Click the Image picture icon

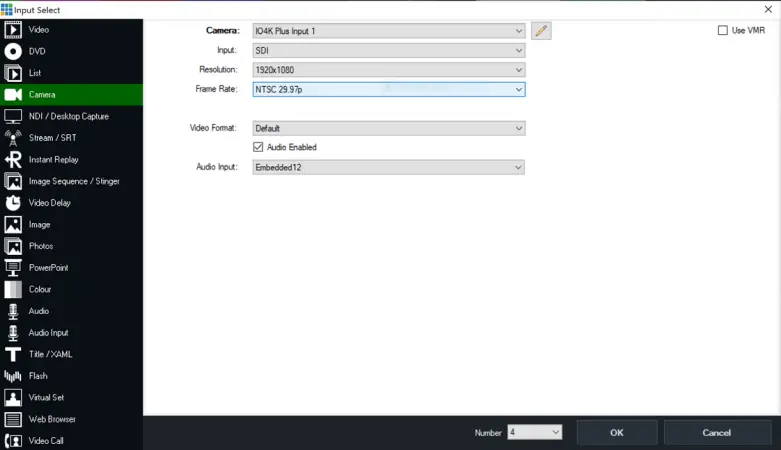pyautogui.click(x=13, y=225)
